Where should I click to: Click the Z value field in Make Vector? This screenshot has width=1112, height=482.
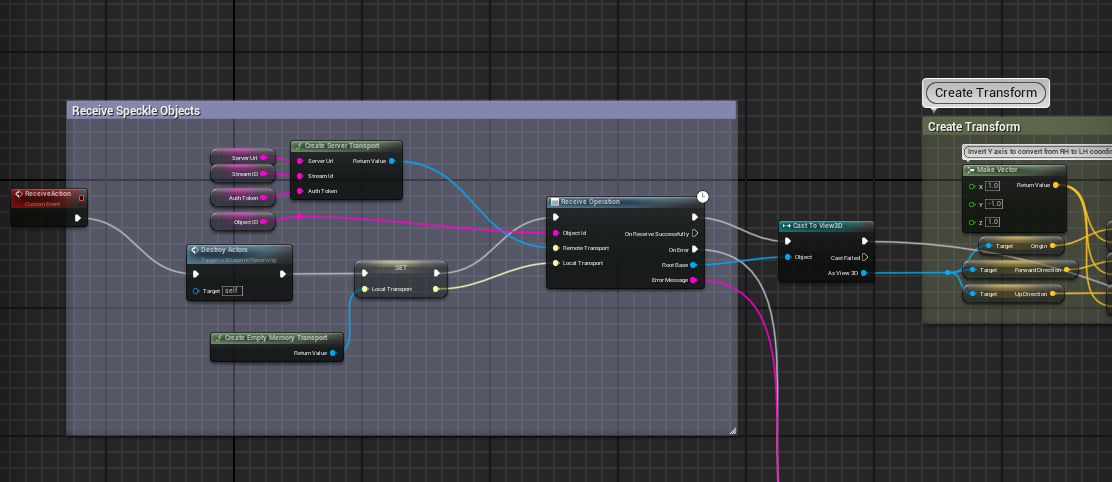point(991,222)
